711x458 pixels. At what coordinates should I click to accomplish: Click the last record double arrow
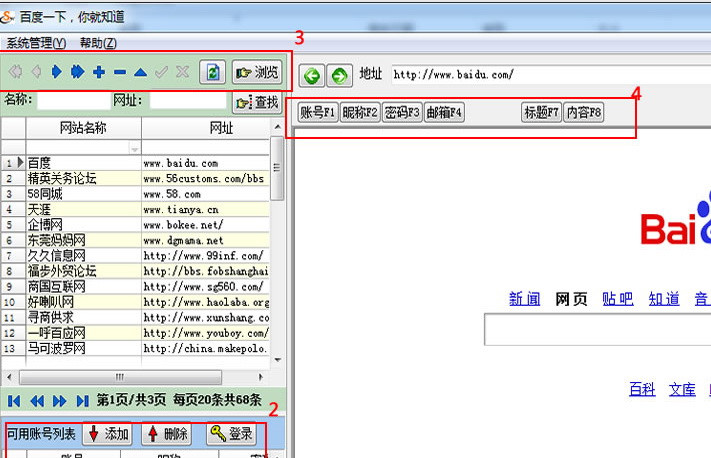[78, 72]
